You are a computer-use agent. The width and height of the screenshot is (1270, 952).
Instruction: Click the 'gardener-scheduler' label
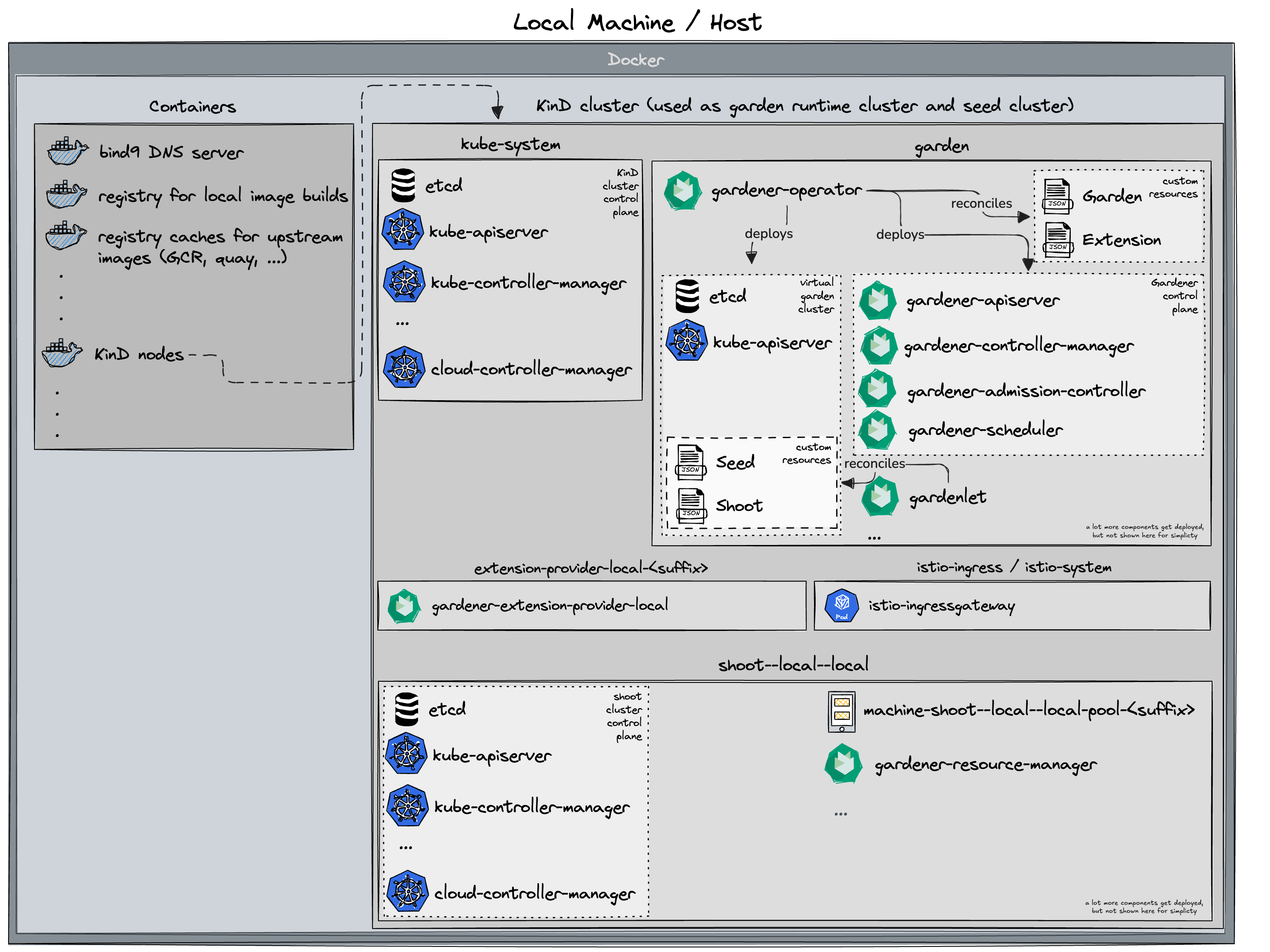click(985, 430)
